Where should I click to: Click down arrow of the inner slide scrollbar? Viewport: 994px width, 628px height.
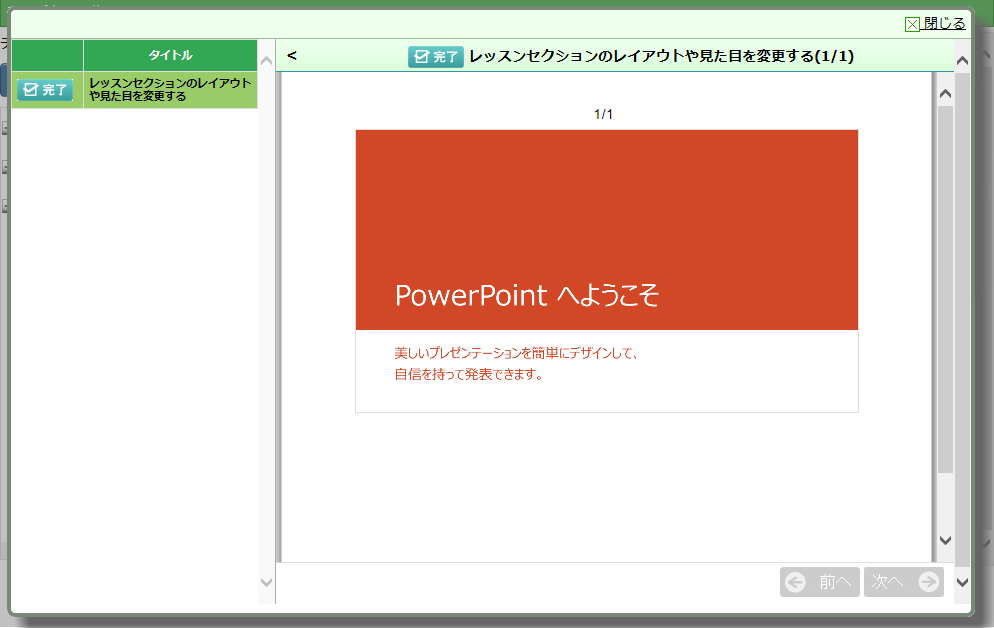[x=945, y=541]
